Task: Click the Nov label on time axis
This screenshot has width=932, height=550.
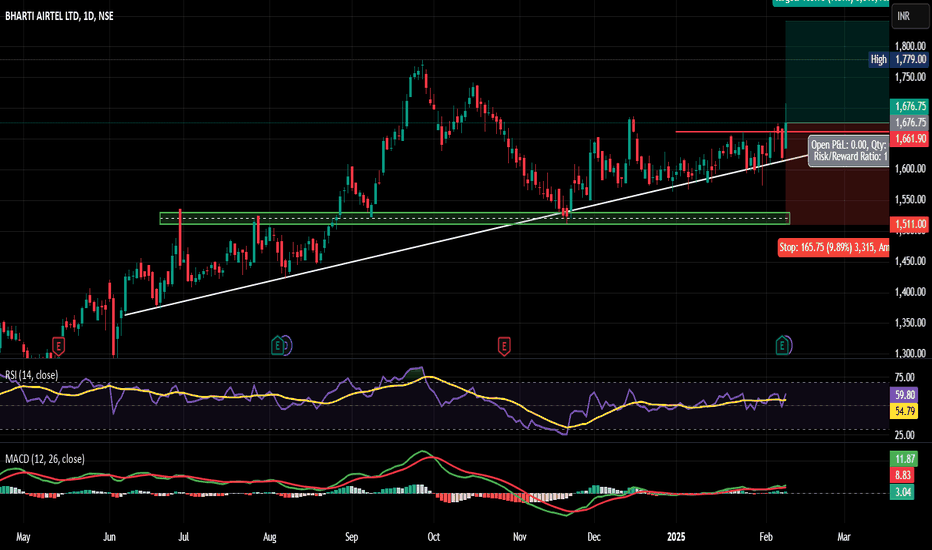Action: (519, 537)
